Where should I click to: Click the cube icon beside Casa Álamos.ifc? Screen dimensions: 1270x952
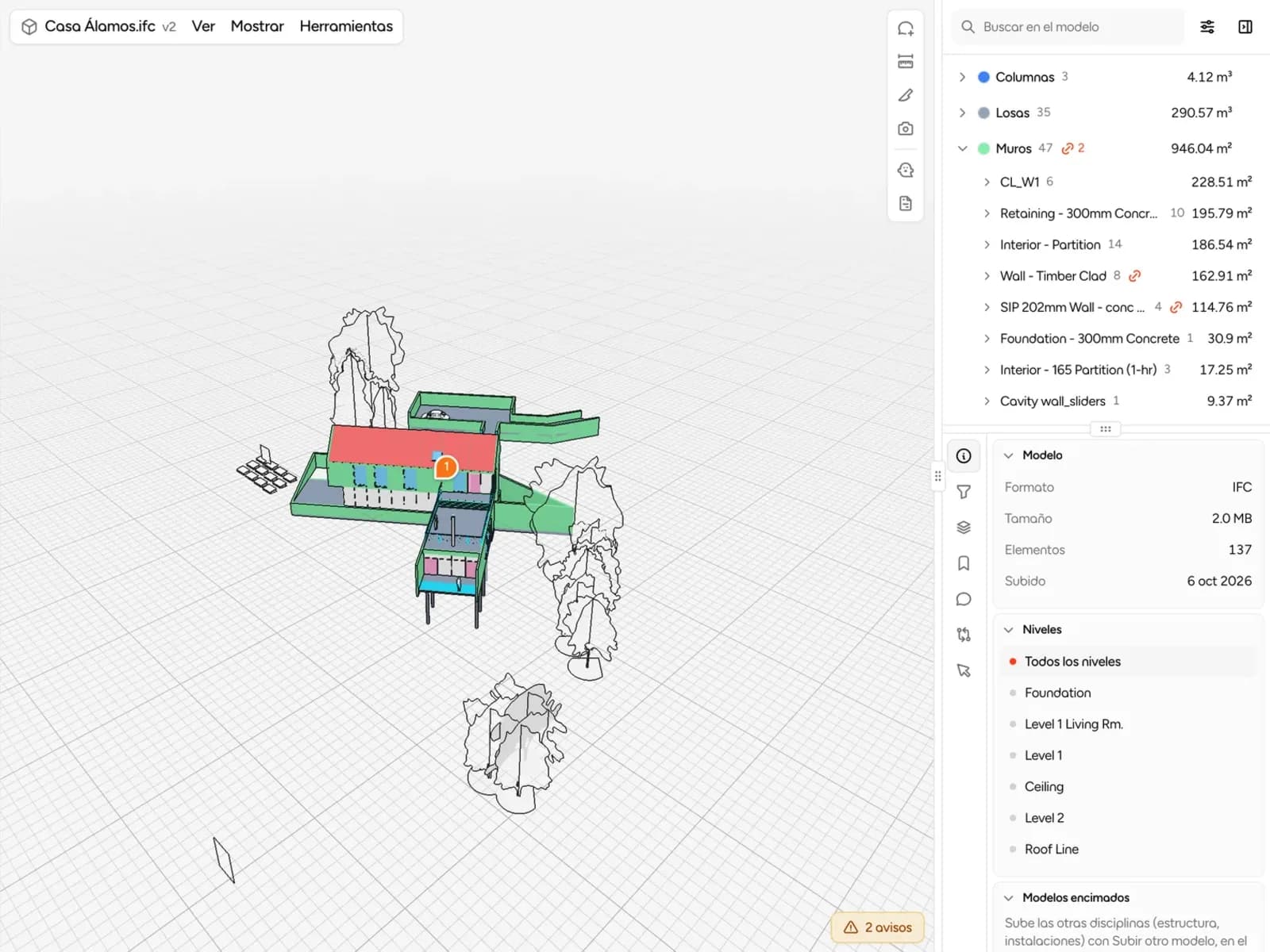[x=29, y=26]
